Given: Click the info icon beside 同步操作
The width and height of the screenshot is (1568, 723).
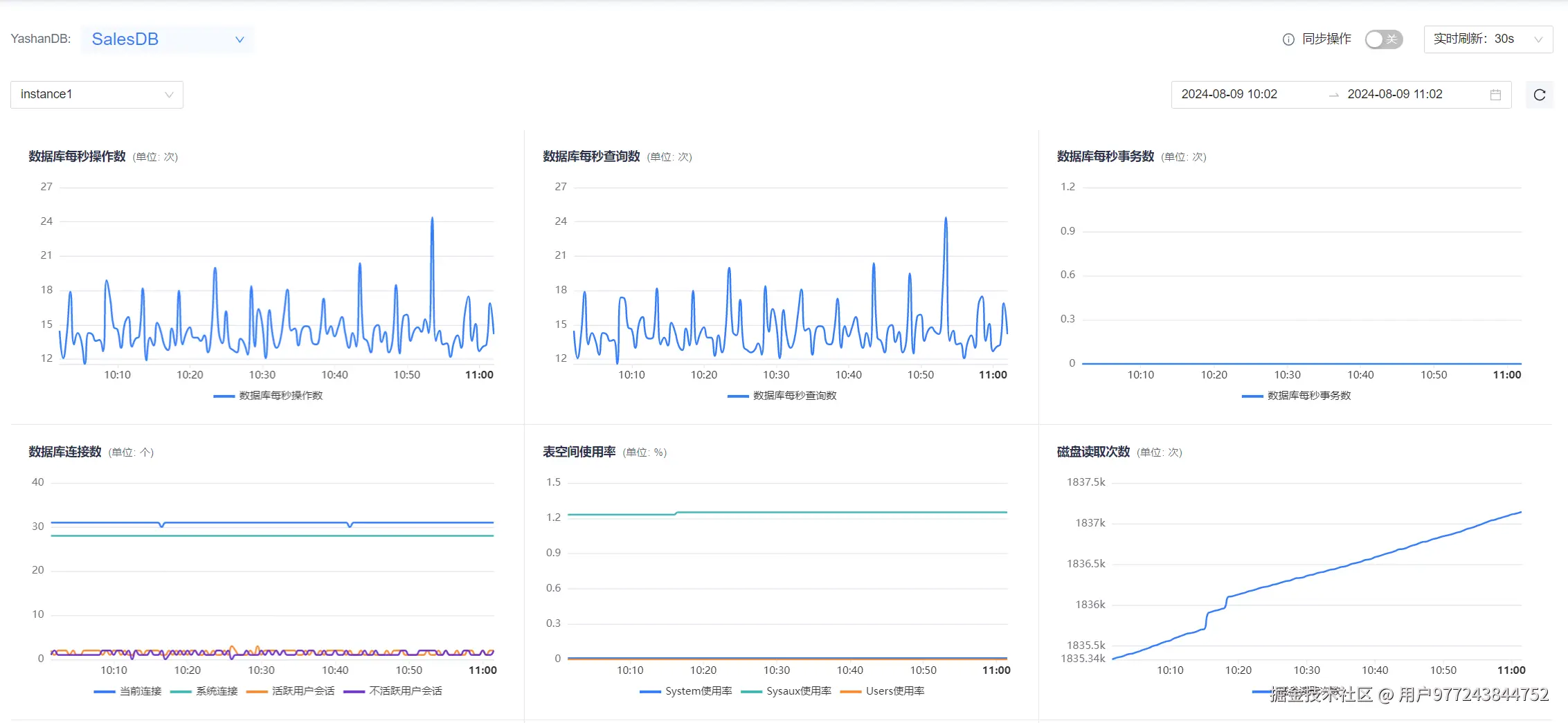Looking at the screenshot, I should tap(1289, 39).
